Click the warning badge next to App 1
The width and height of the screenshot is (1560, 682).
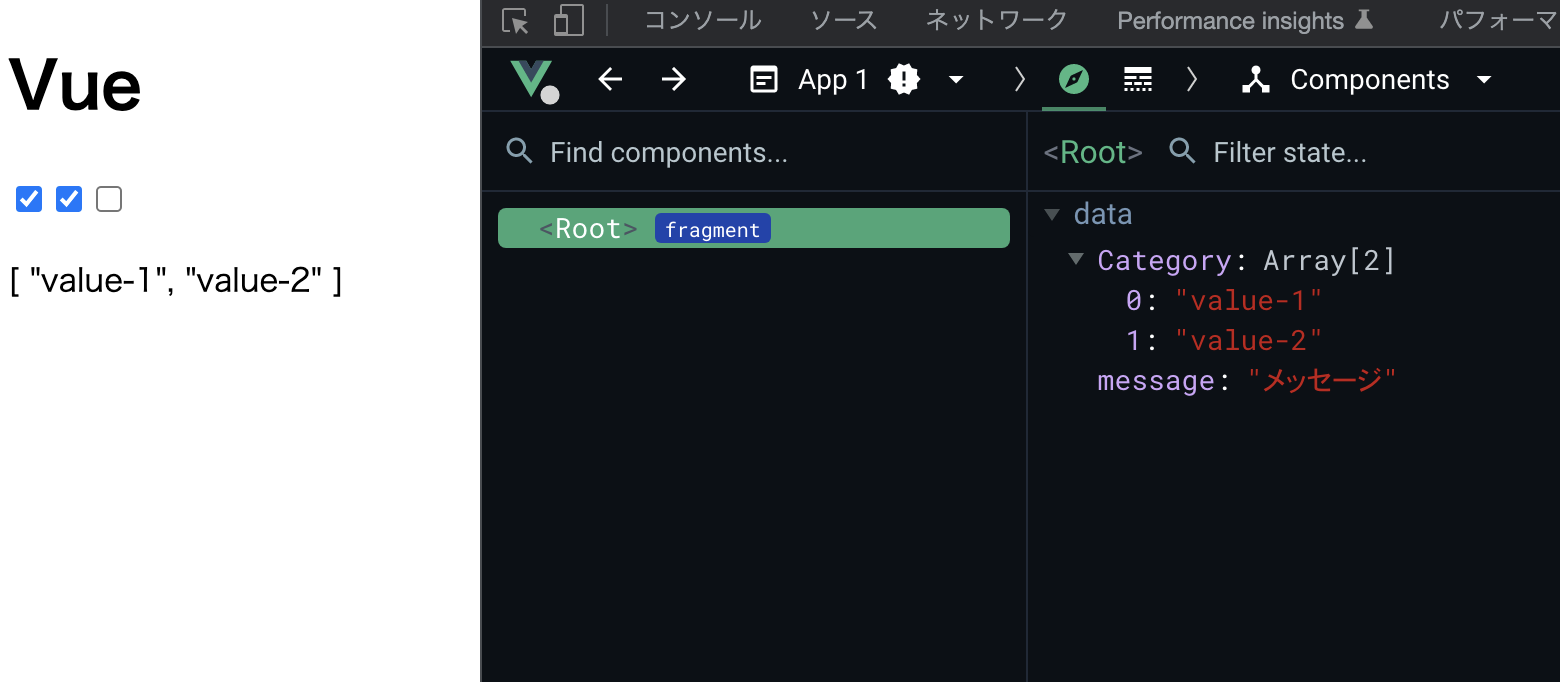coord(904,80)
